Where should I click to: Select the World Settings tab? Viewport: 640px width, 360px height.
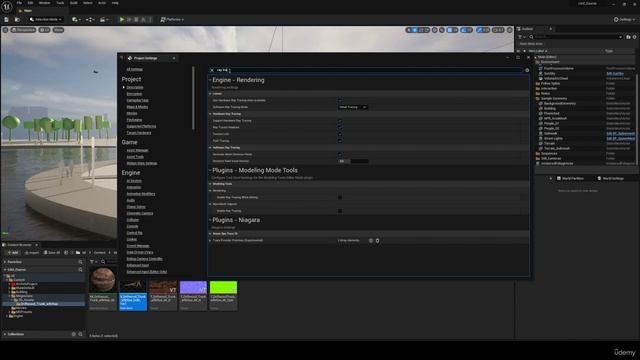pos(610,179)
